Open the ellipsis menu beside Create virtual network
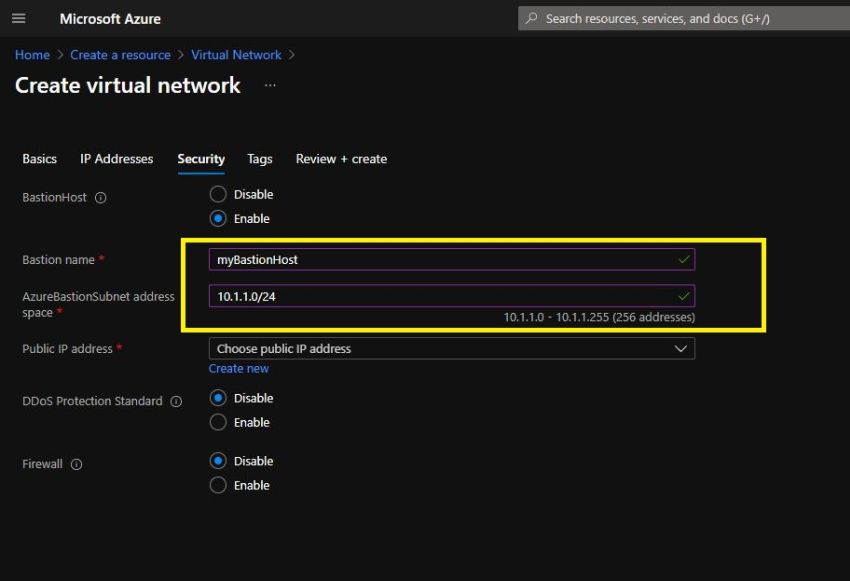850x581 pixels. pos(268,87)
